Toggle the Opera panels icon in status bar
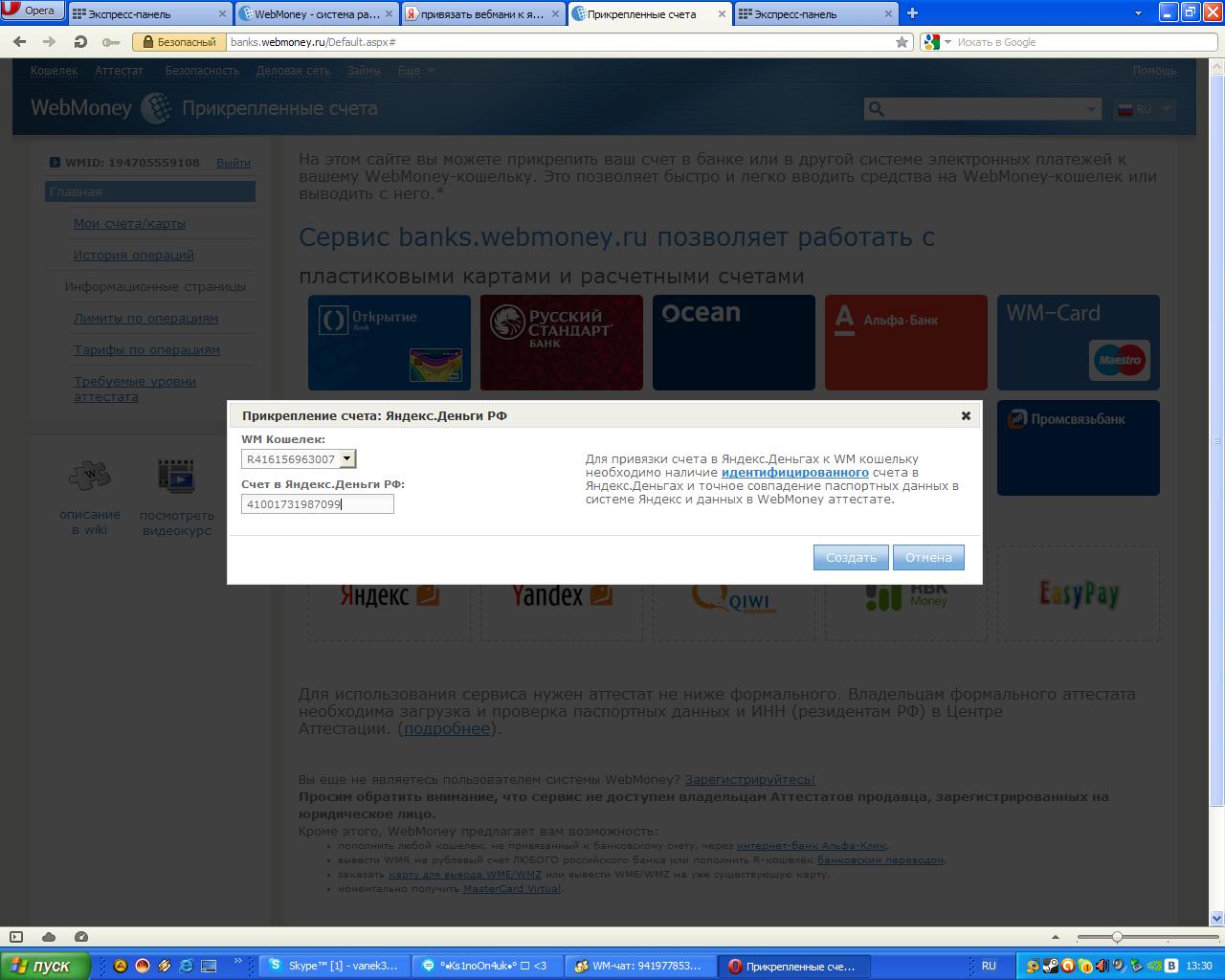The height and width of the screenshot is (980, 1225). pos(16,937)
